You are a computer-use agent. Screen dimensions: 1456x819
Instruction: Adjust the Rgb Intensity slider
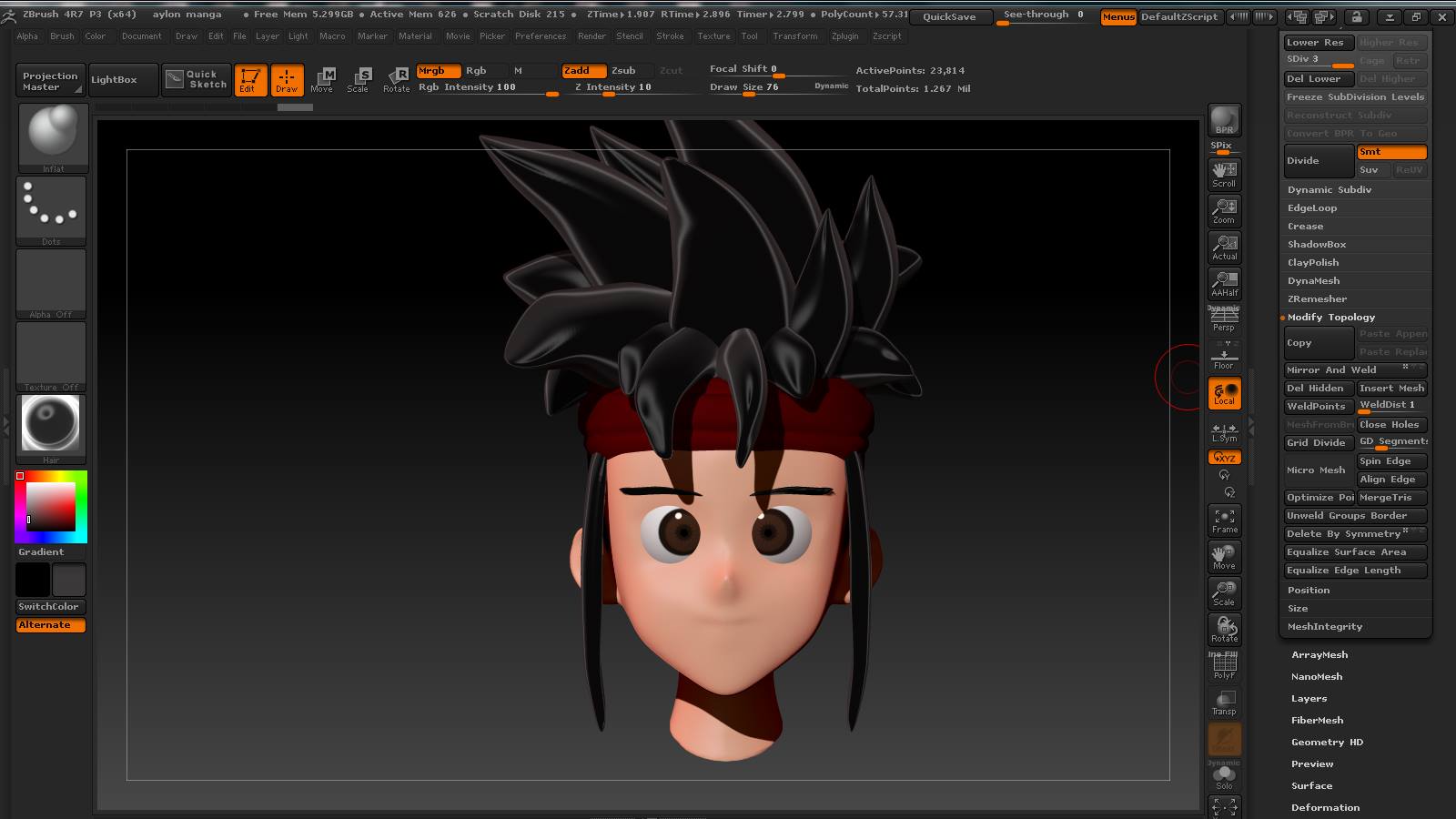point(488,87)
